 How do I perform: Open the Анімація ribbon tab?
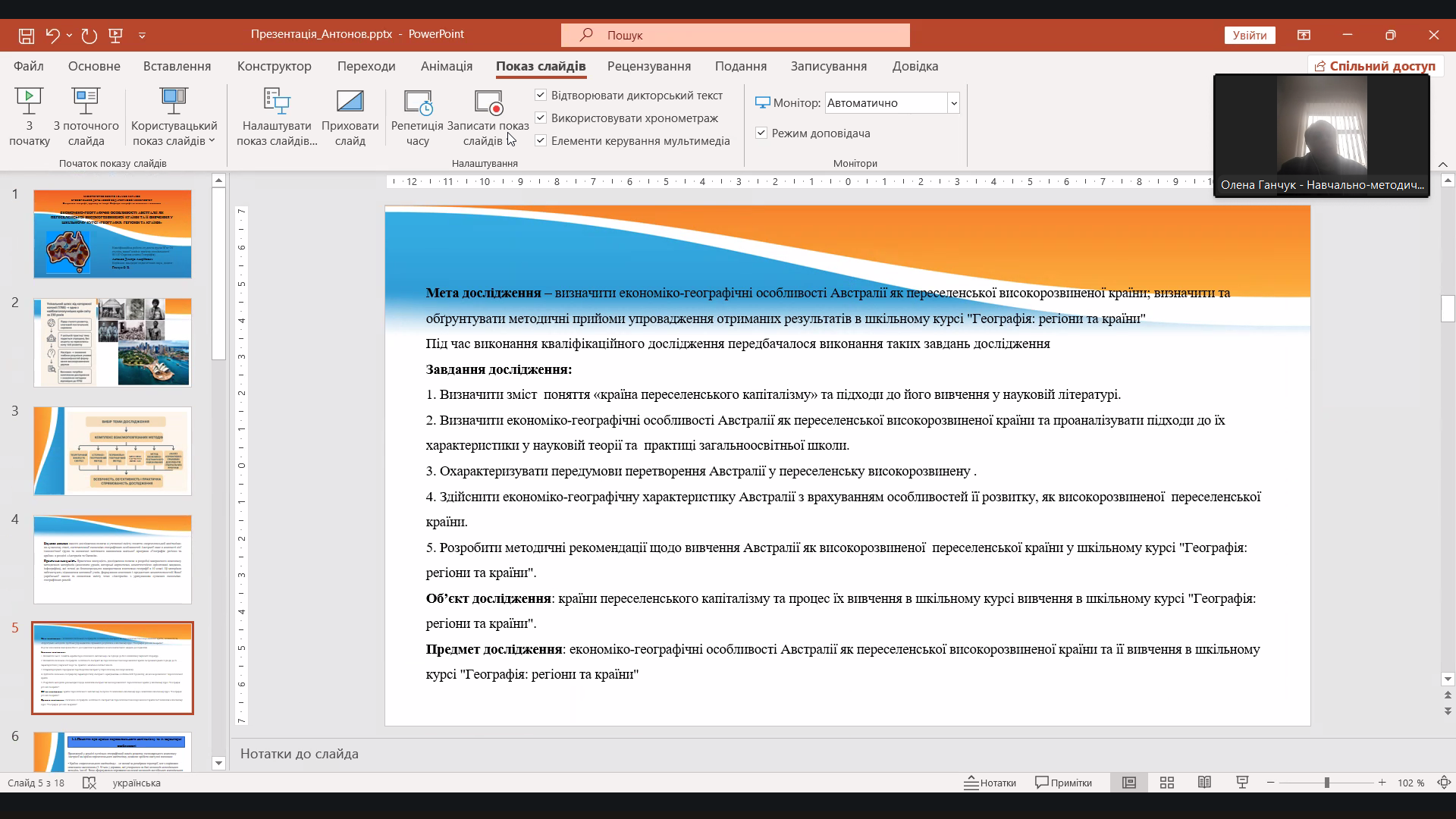pos(447,66)
